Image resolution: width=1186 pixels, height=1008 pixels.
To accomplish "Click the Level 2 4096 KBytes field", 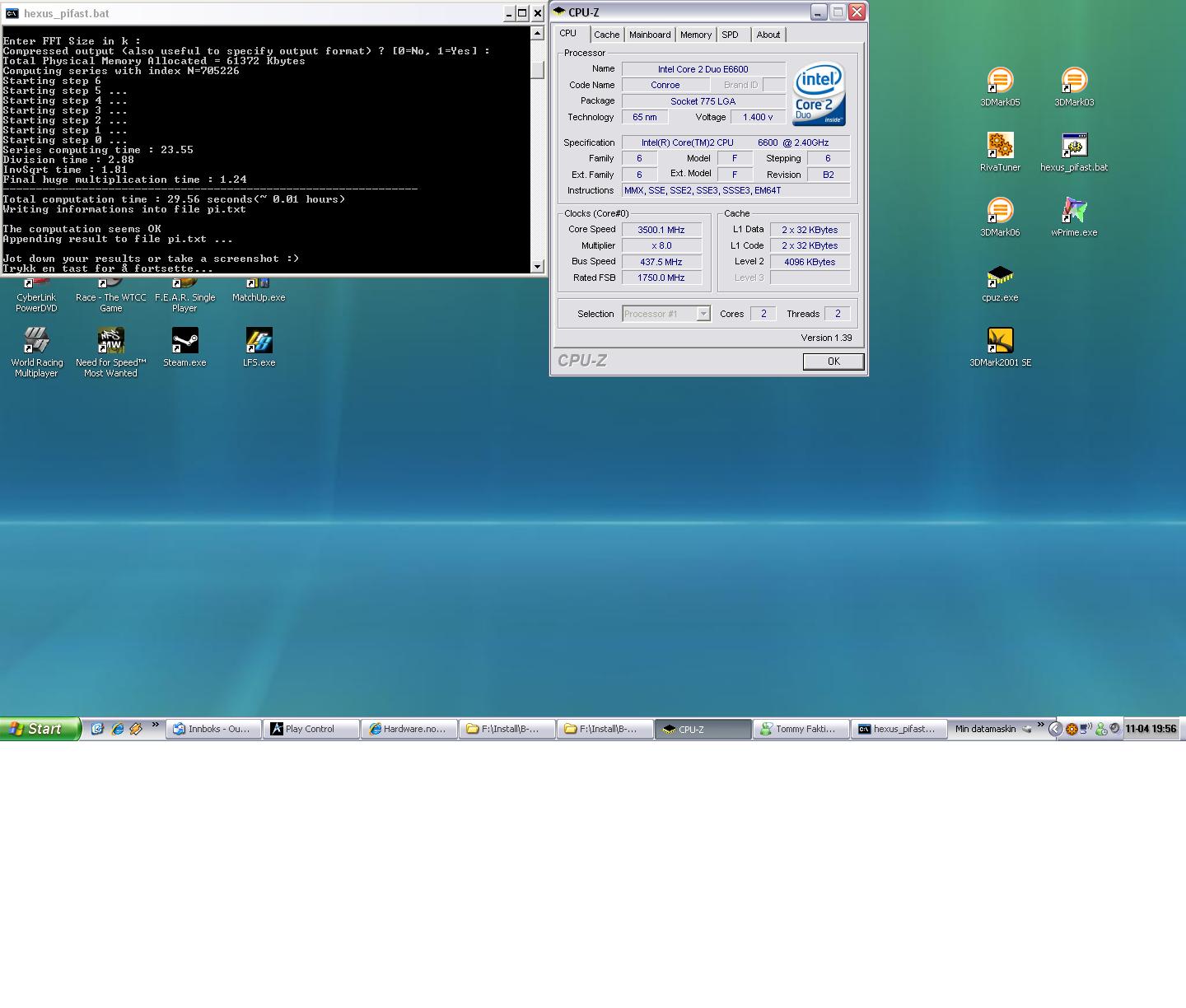I will point(810,262).
